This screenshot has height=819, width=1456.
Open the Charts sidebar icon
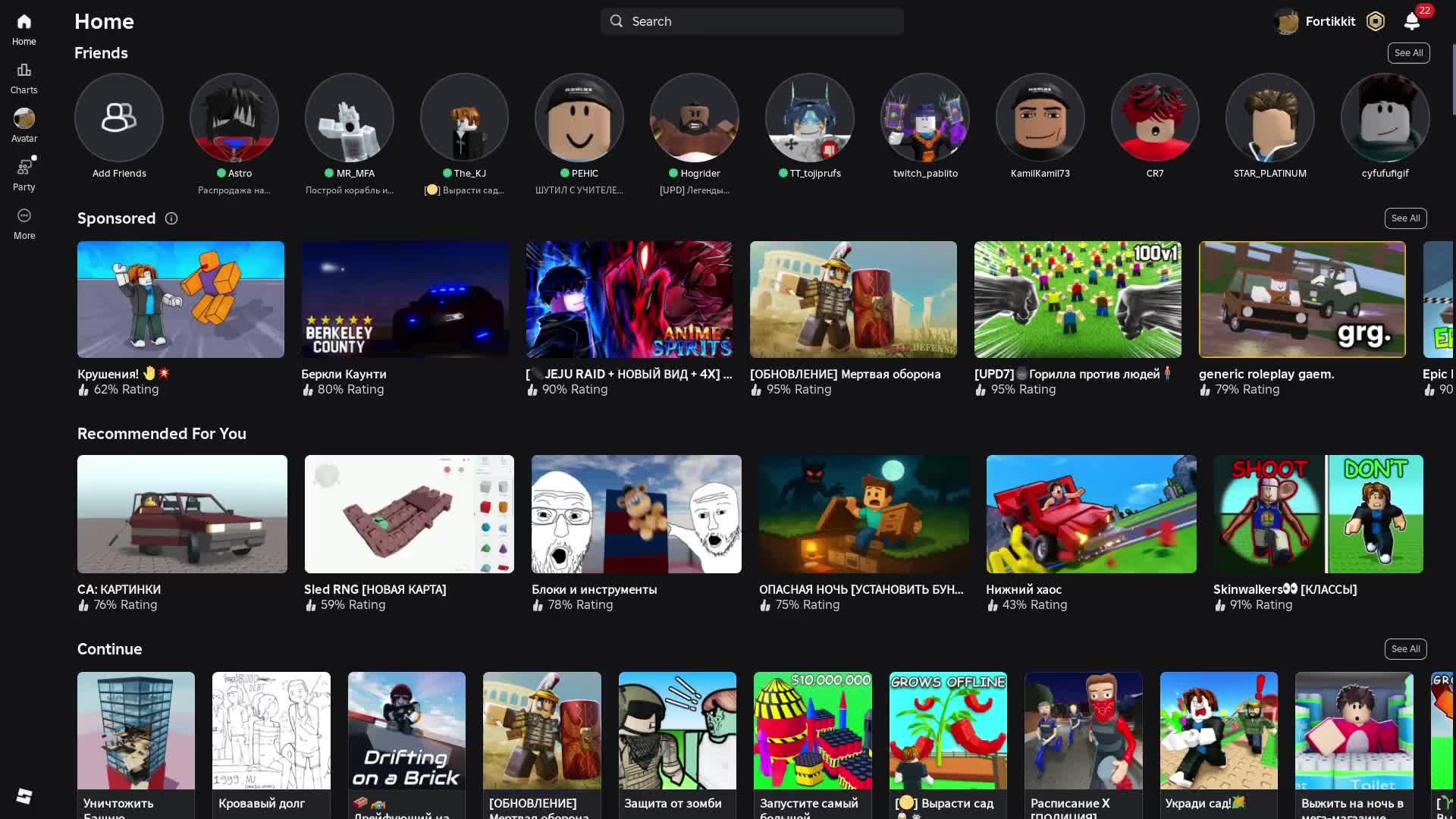[24, 77]
